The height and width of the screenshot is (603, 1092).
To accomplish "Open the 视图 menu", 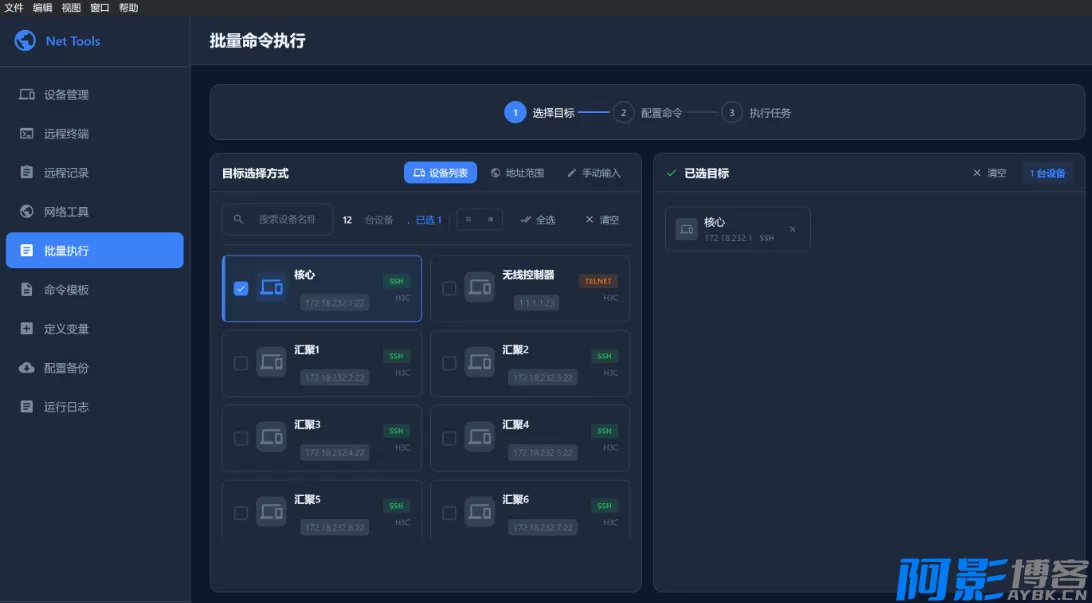I will [71, 8].
